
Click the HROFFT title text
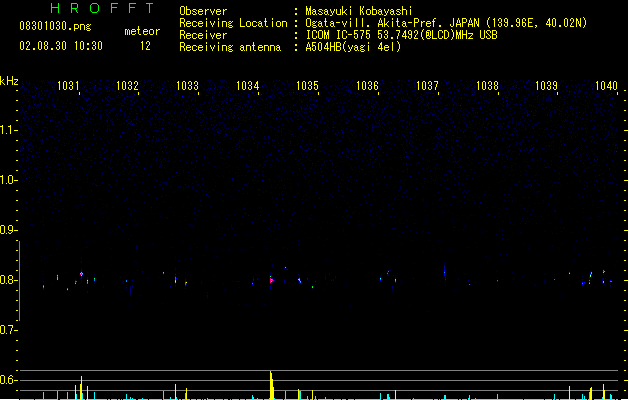(x=103, y=8)
